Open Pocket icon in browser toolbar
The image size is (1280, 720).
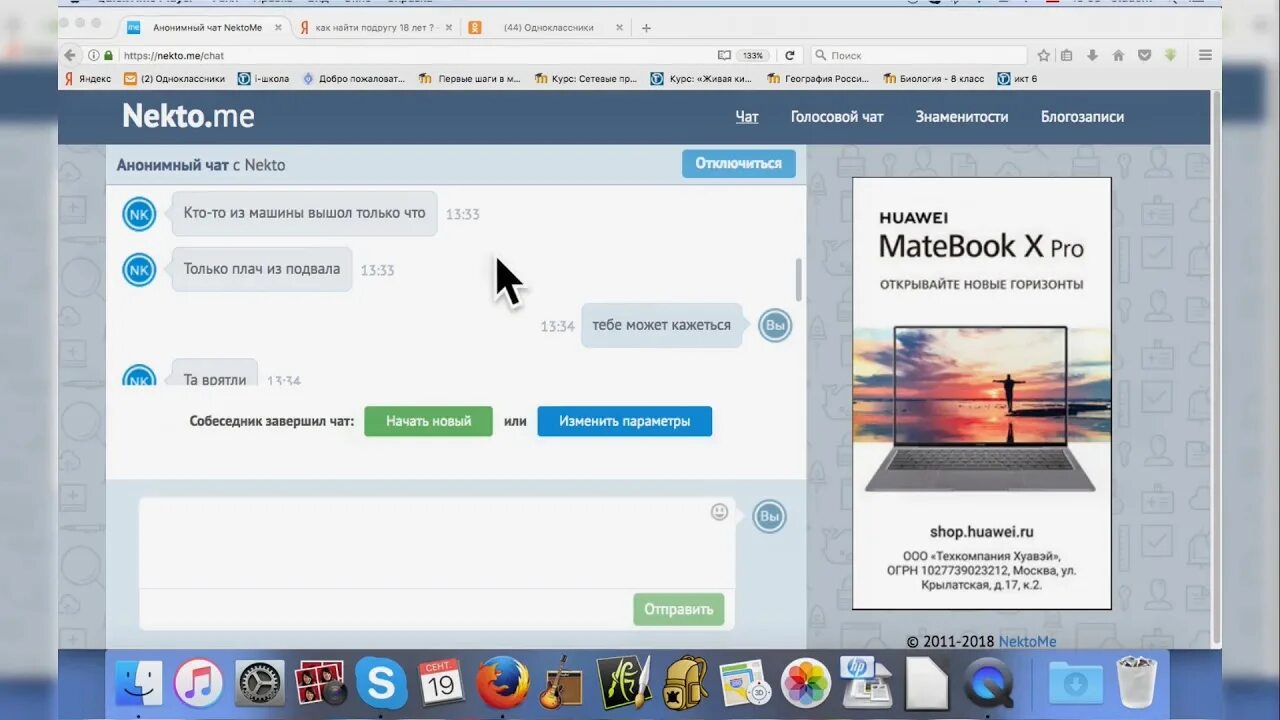[1144, 55]
